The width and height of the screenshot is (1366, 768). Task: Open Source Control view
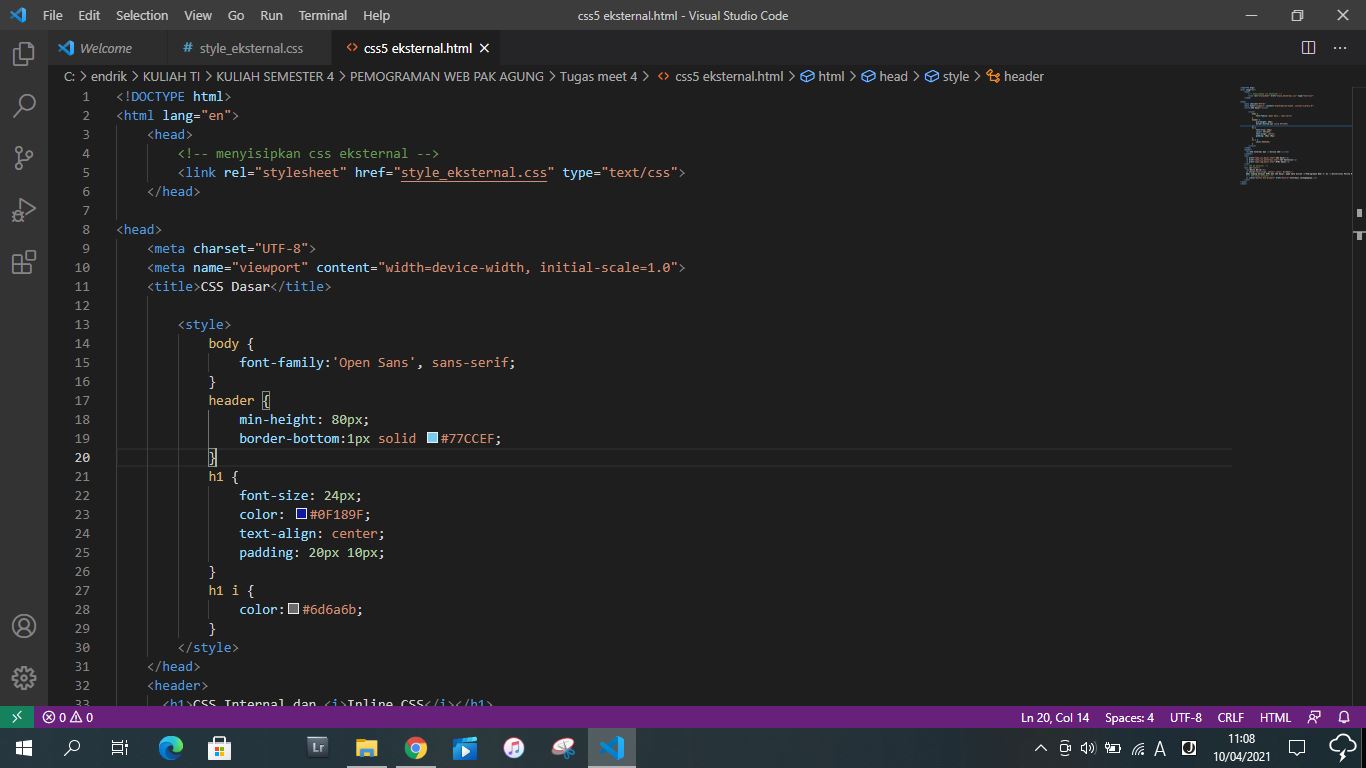click(x=24, y=158)
